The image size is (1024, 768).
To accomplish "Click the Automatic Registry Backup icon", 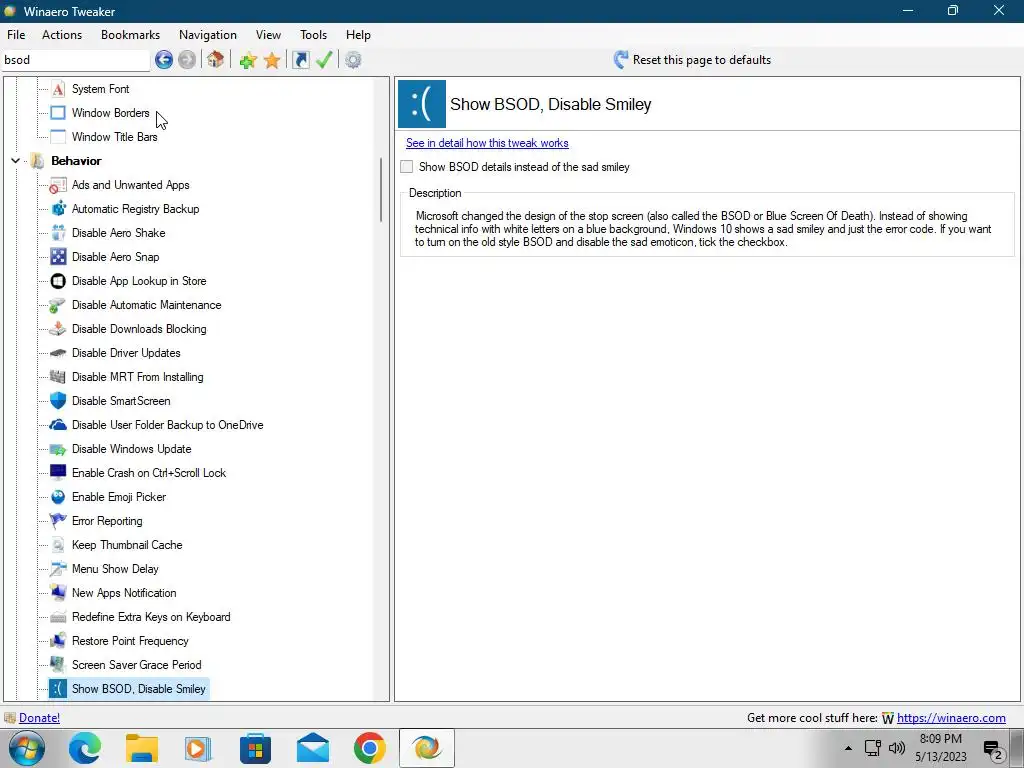I will click(x=58, y=209).
